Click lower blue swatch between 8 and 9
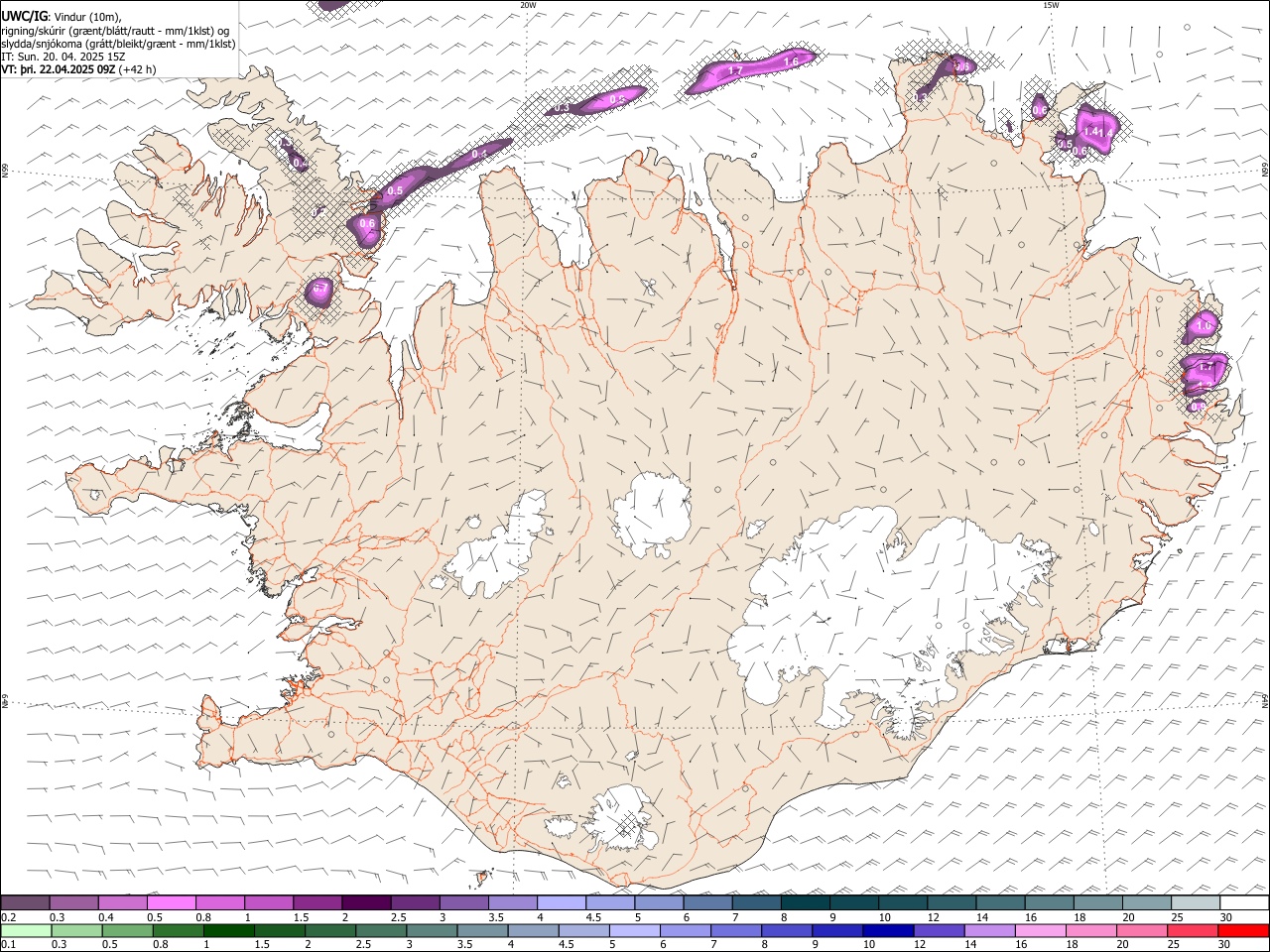This screenshot has height=952, width=1270. [786, 930]
